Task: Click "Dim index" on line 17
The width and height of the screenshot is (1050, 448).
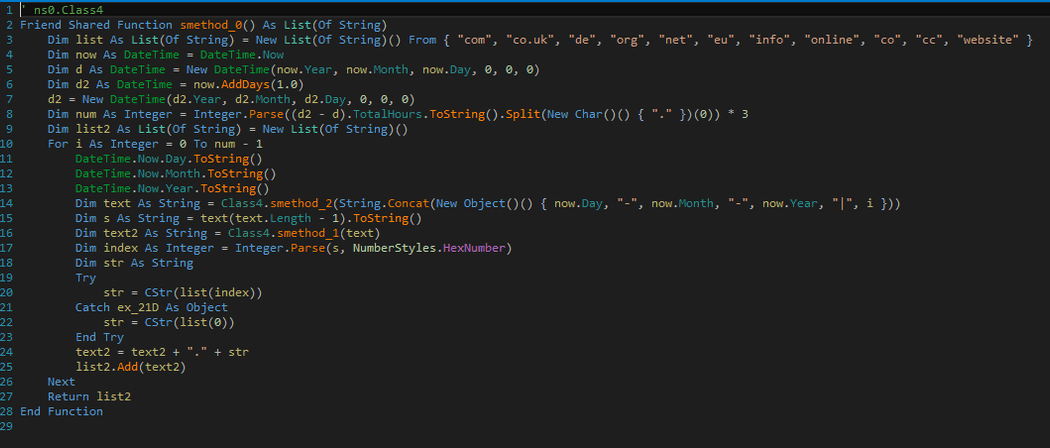Action: [x=106, y=248]
